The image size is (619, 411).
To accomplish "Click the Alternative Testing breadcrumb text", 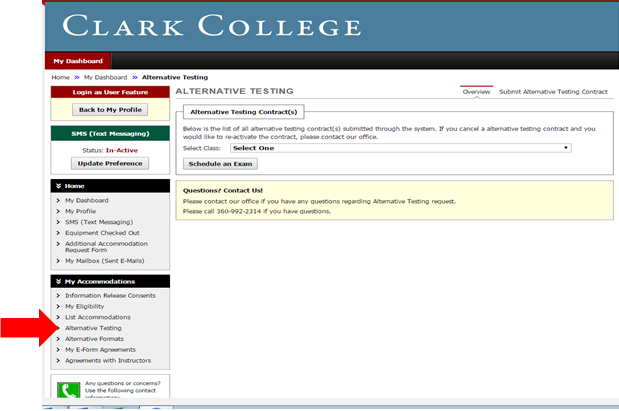I will click(175, 77).
